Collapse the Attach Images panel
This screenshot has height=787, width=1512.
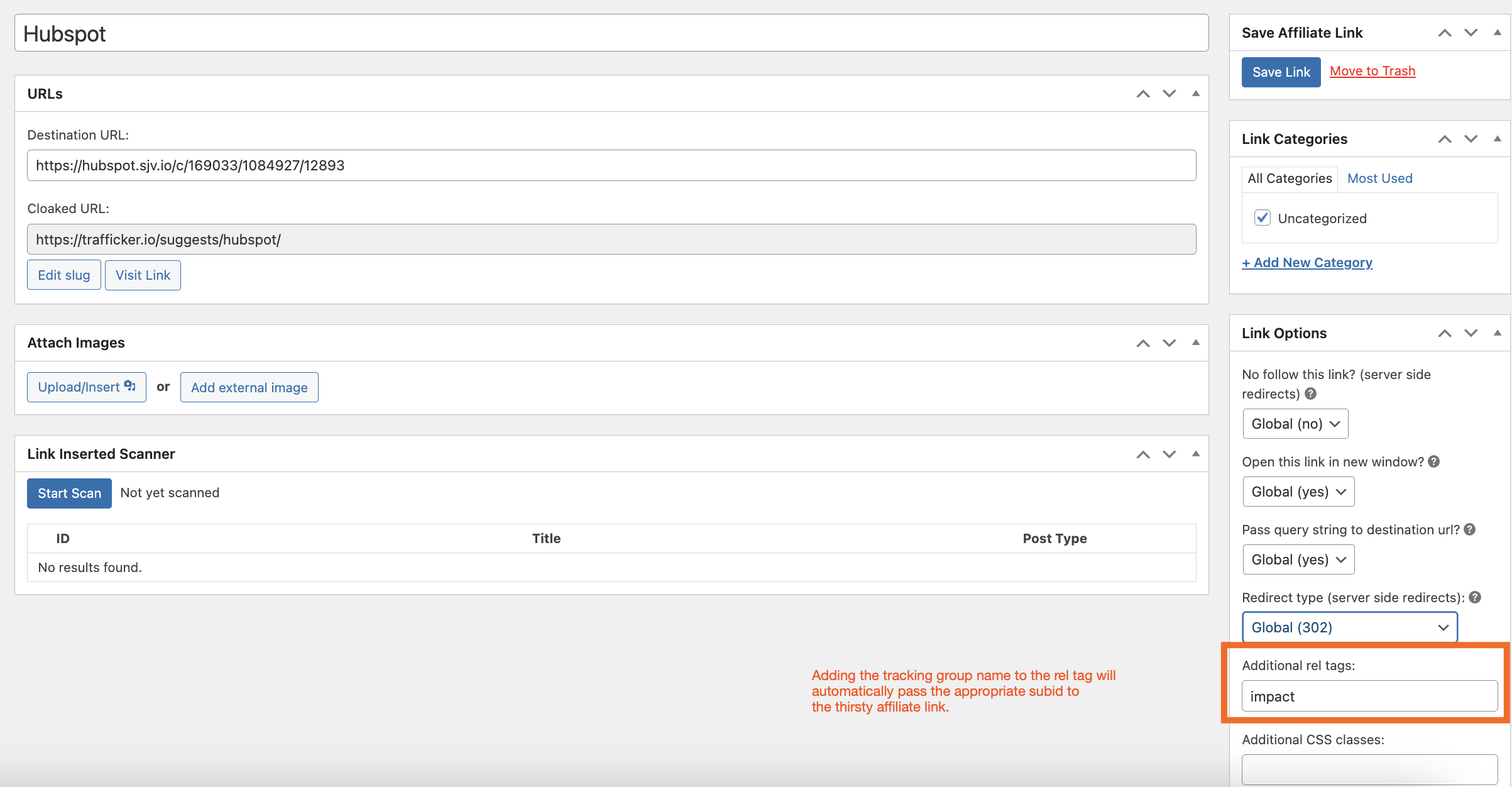[1195, 343]
